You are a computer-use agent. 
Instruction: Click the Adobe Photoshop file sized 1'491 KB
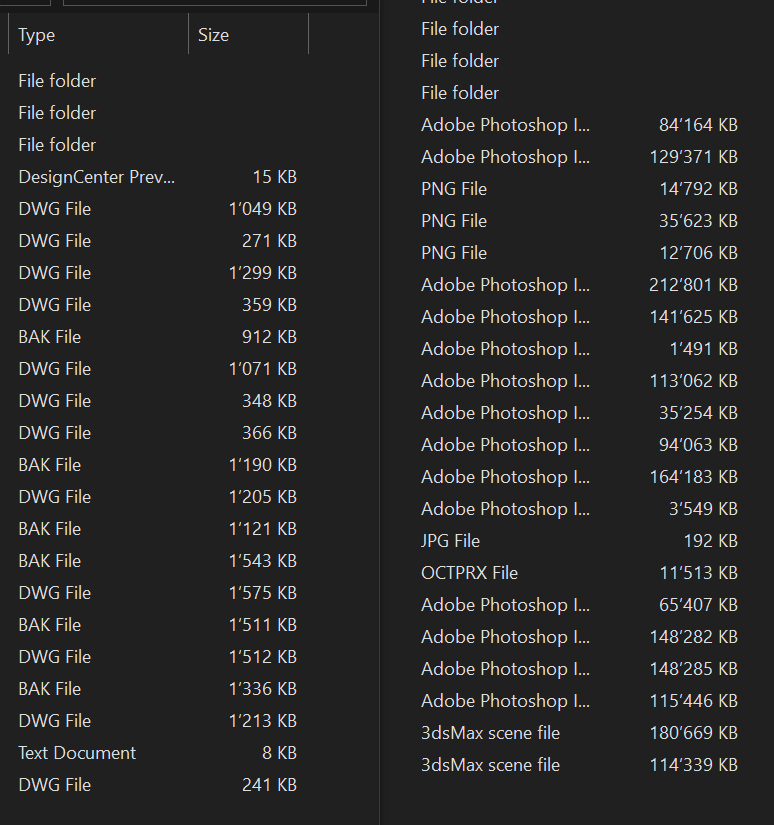[x=505, y=349]
